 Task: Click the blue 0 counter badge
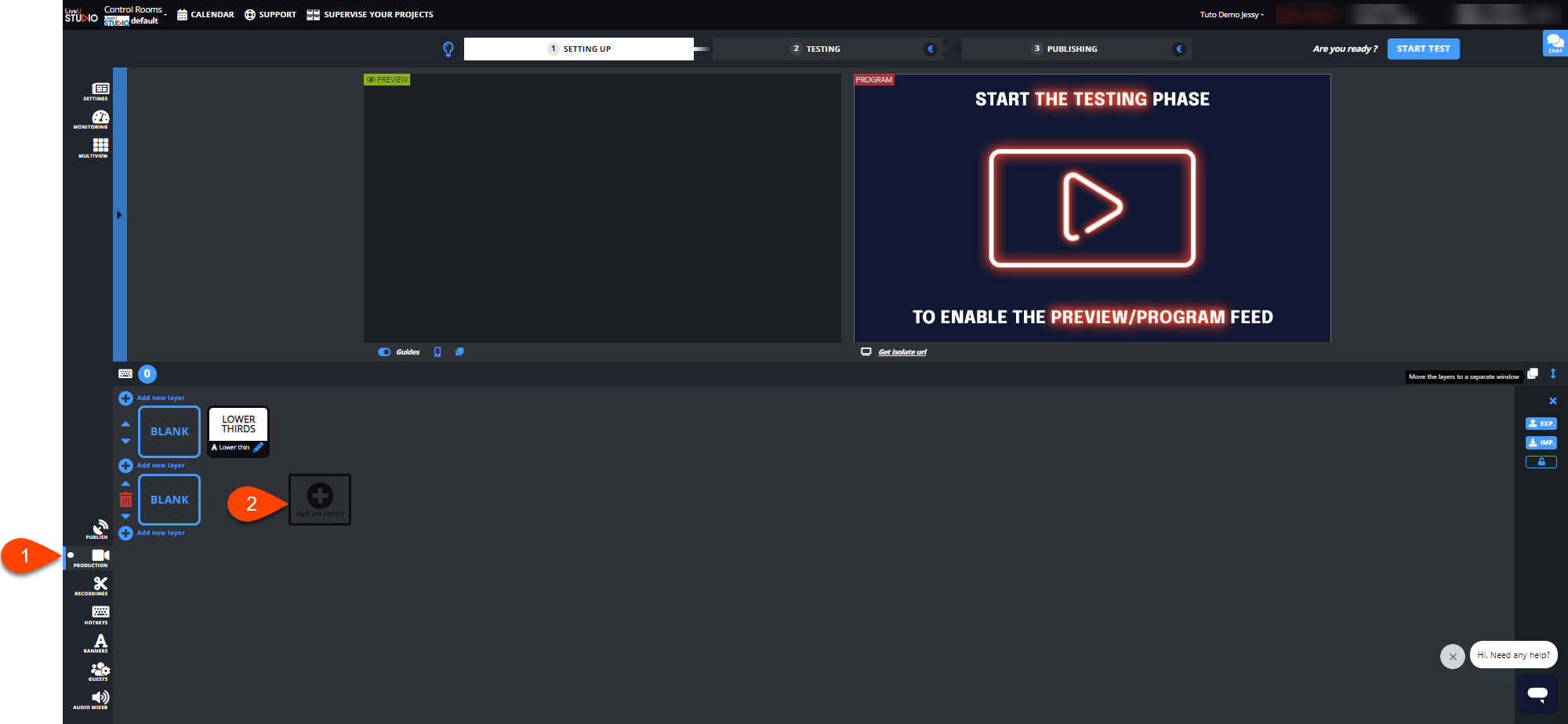tap(147, 374)
